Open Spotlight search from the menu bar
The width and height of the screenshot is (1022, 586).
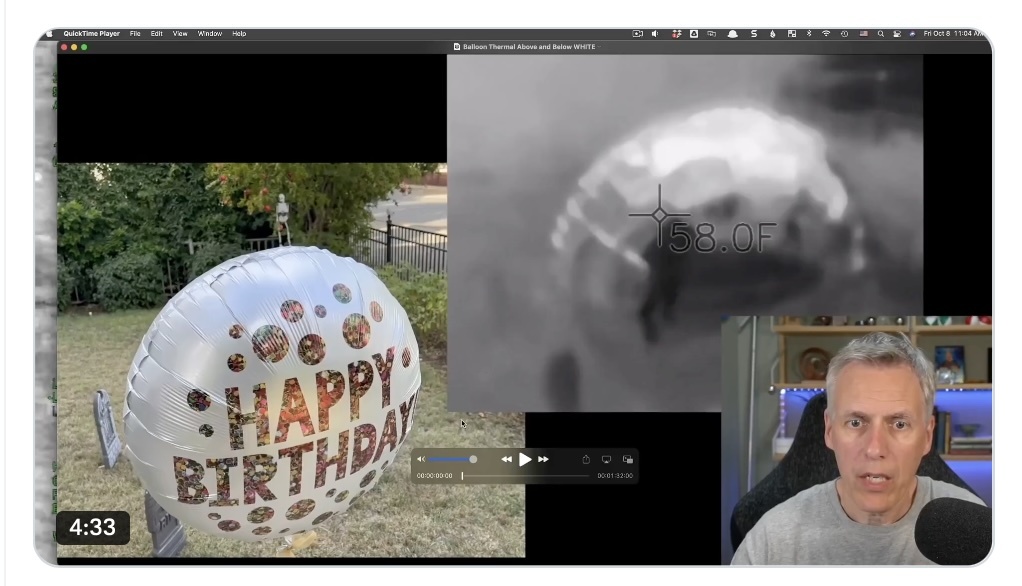(881, 33)
